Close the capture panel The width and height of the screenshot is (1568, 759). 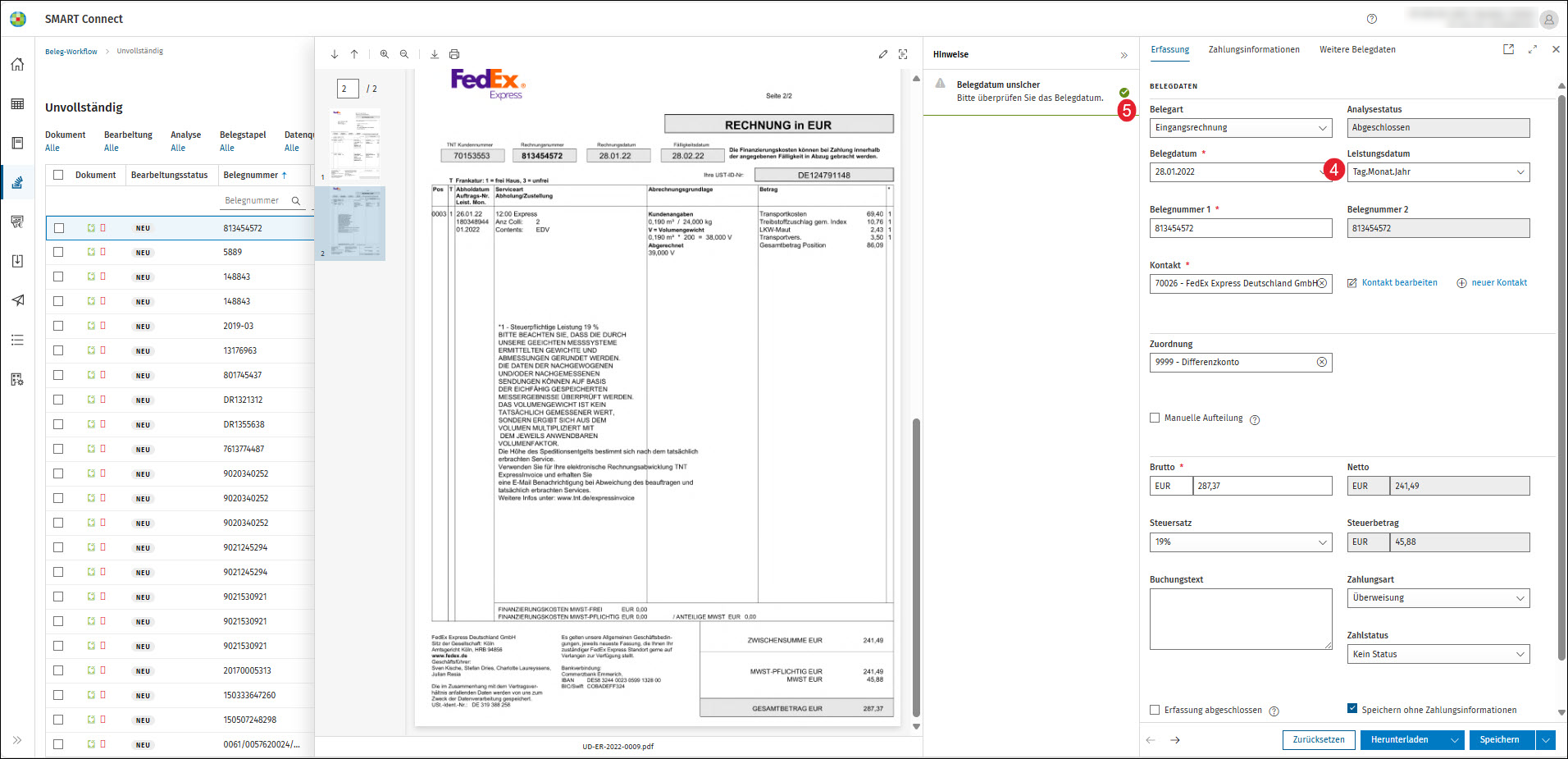tap(1556, 49)
